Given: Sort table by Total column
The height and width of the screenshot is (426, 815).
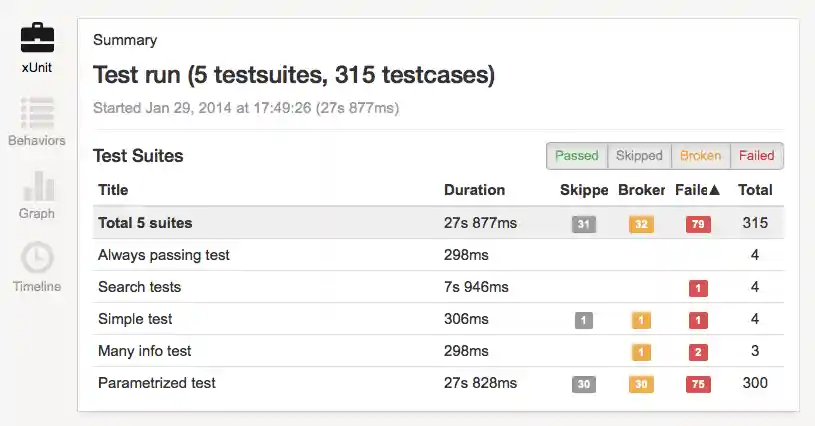Looking at the screenshot, I should pos(755,190).
